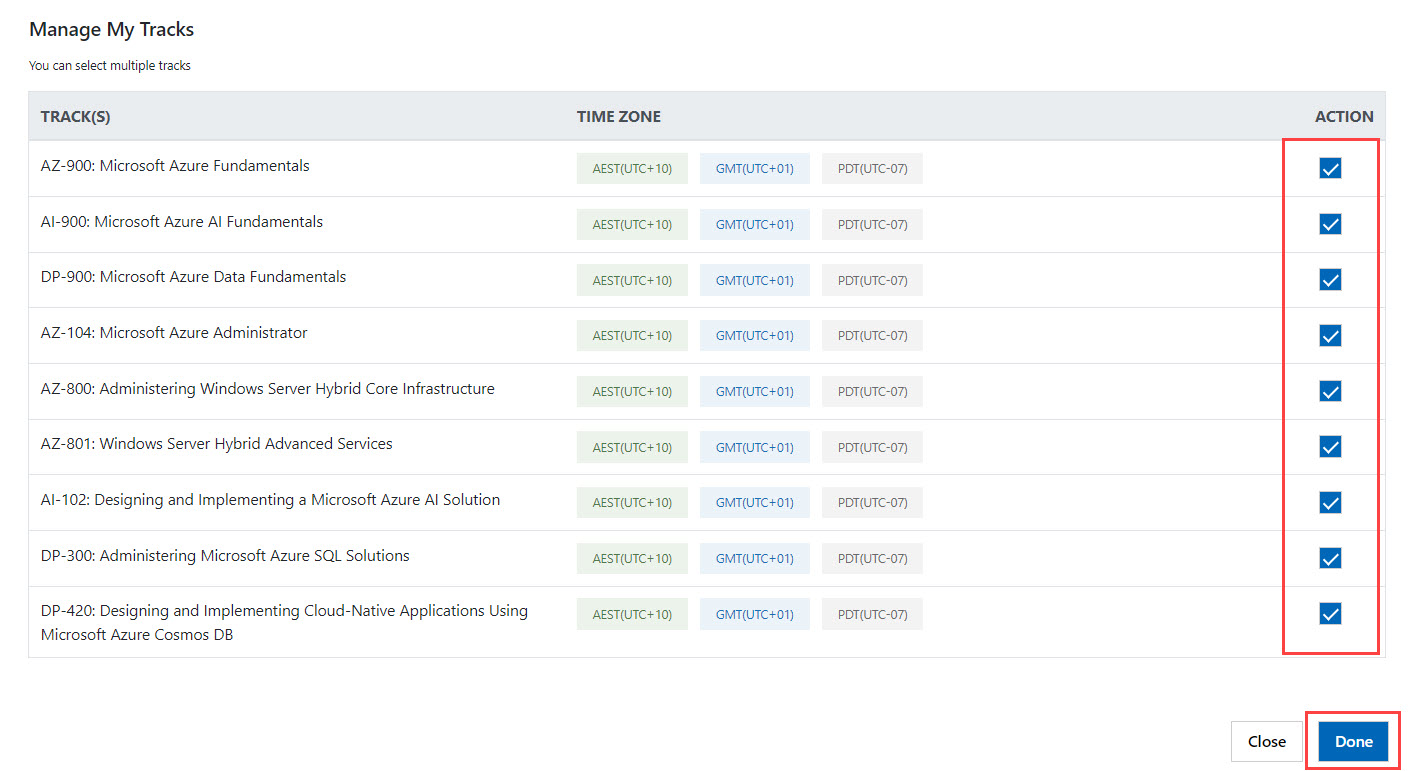The image size is (1414, 771).
Task: Click 'AZ-900: Microsoft Azure Fundamentals' track name
Action: (x=175, y=166)
